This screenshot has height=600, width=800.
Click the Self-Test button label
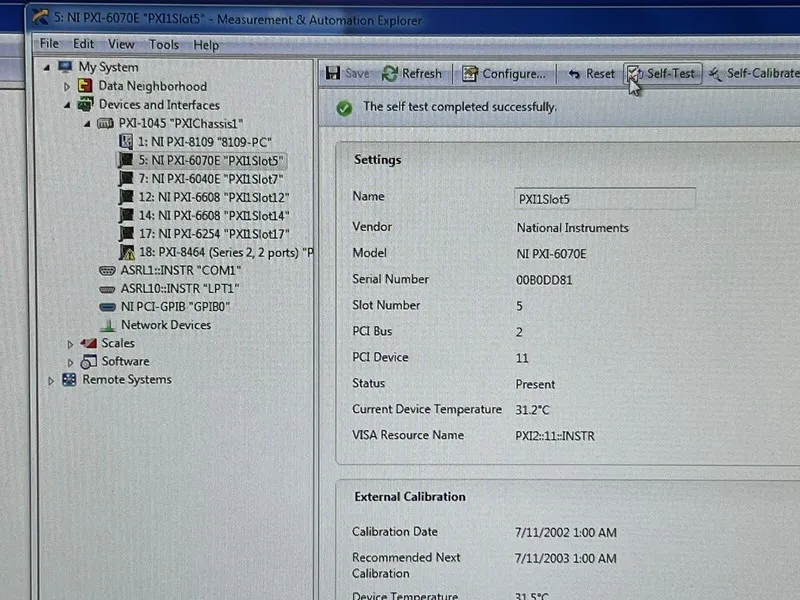click(670, 73)
